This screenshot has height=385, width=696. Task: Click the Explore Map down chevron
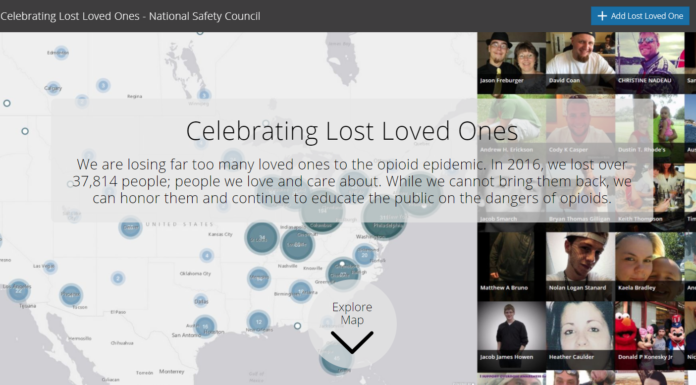[352, 342]
